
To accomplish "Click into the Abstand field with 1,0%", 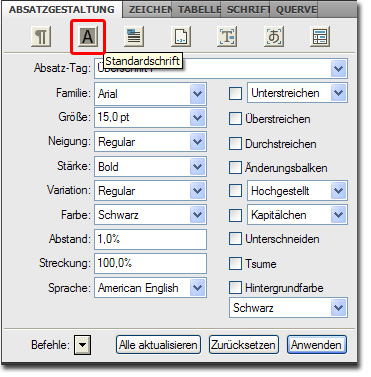I will pyautogui.click(x=150, y=239).
